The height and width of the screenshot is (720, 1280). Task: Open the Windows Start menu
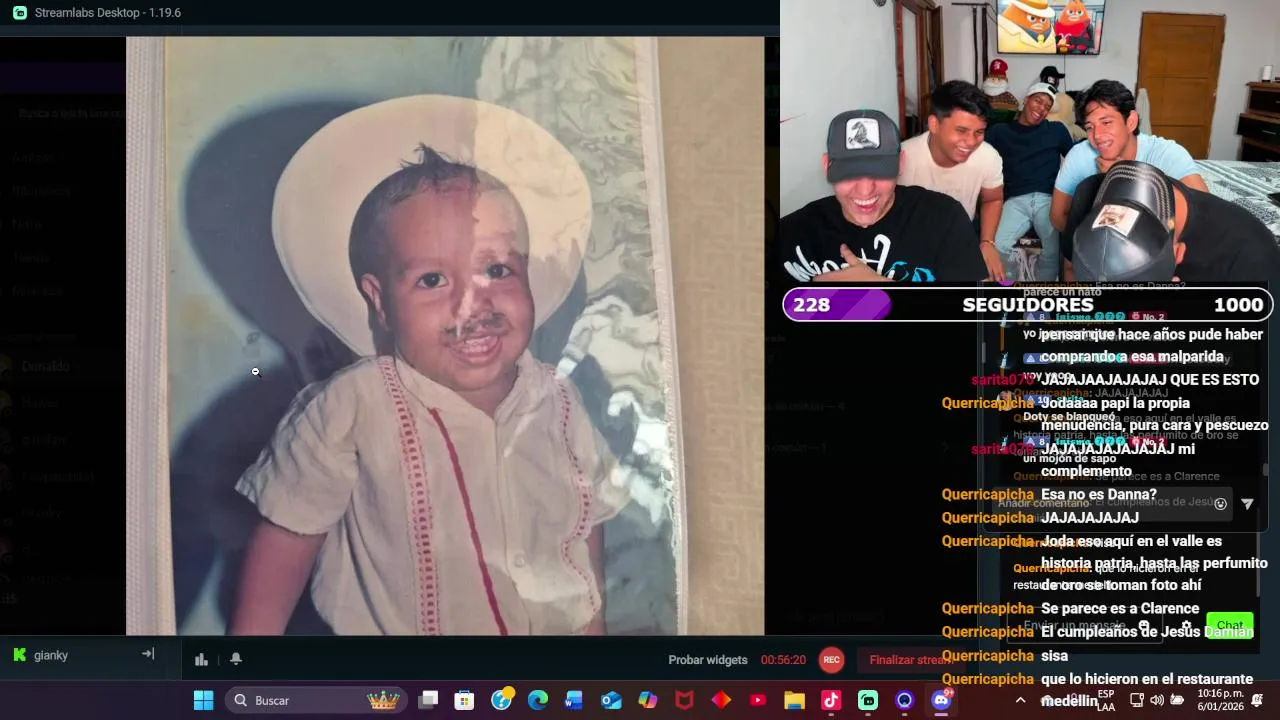[203, 700]
